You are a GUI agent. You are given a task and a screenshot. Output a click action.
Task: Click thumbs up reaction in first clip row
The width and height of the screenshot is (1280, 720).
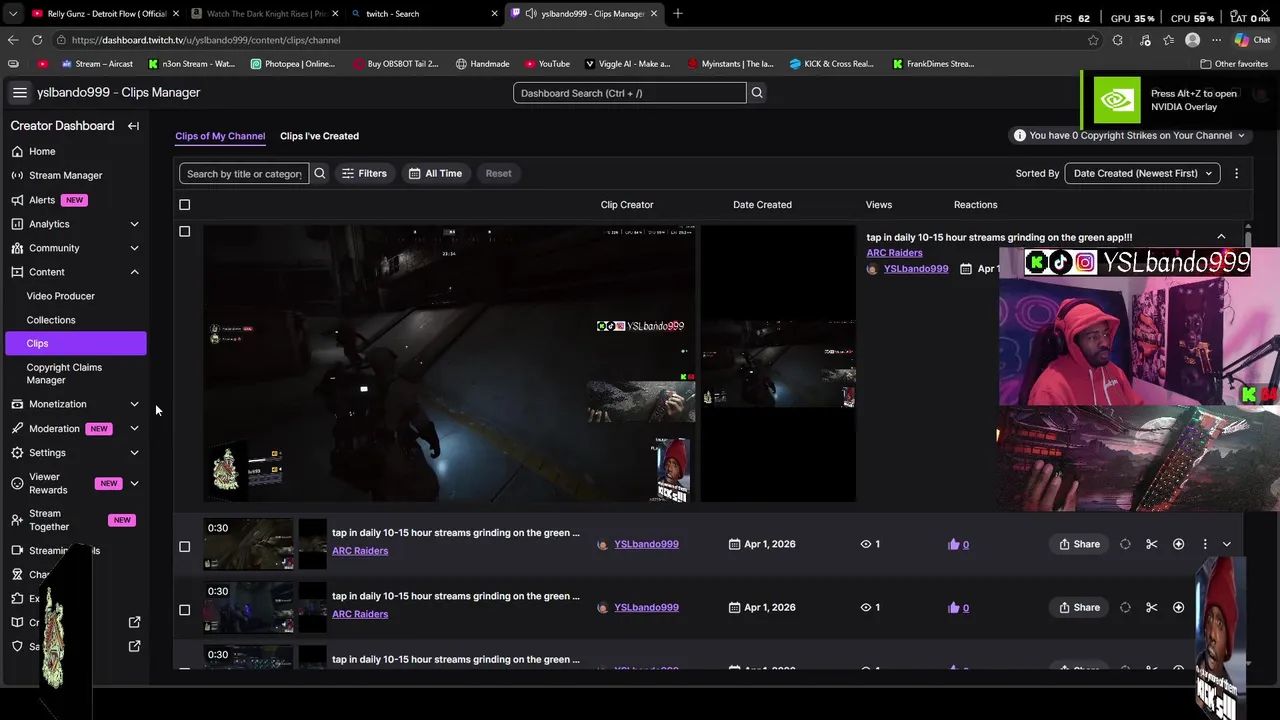pyautogui.click(x=953, y=544)
